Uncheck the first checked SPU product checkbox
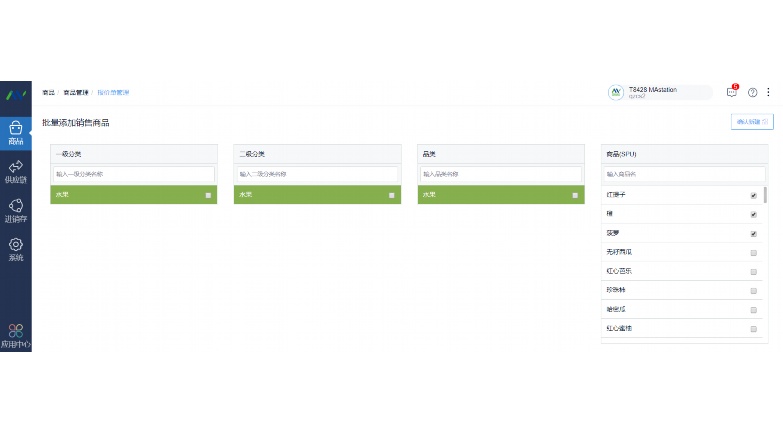This screenshot has width=783, height=433. point(754,195)
